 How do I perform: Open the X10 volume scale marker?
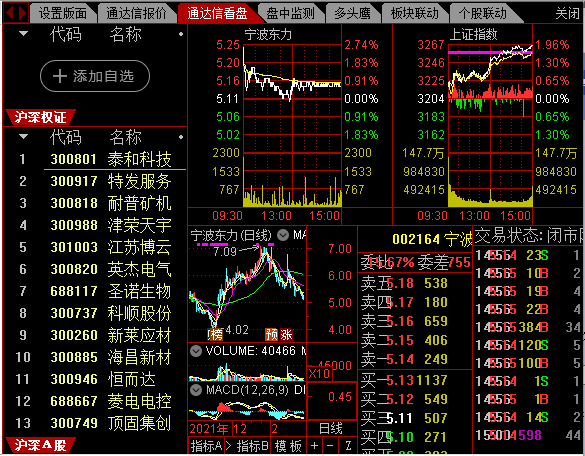coord(319,374)
